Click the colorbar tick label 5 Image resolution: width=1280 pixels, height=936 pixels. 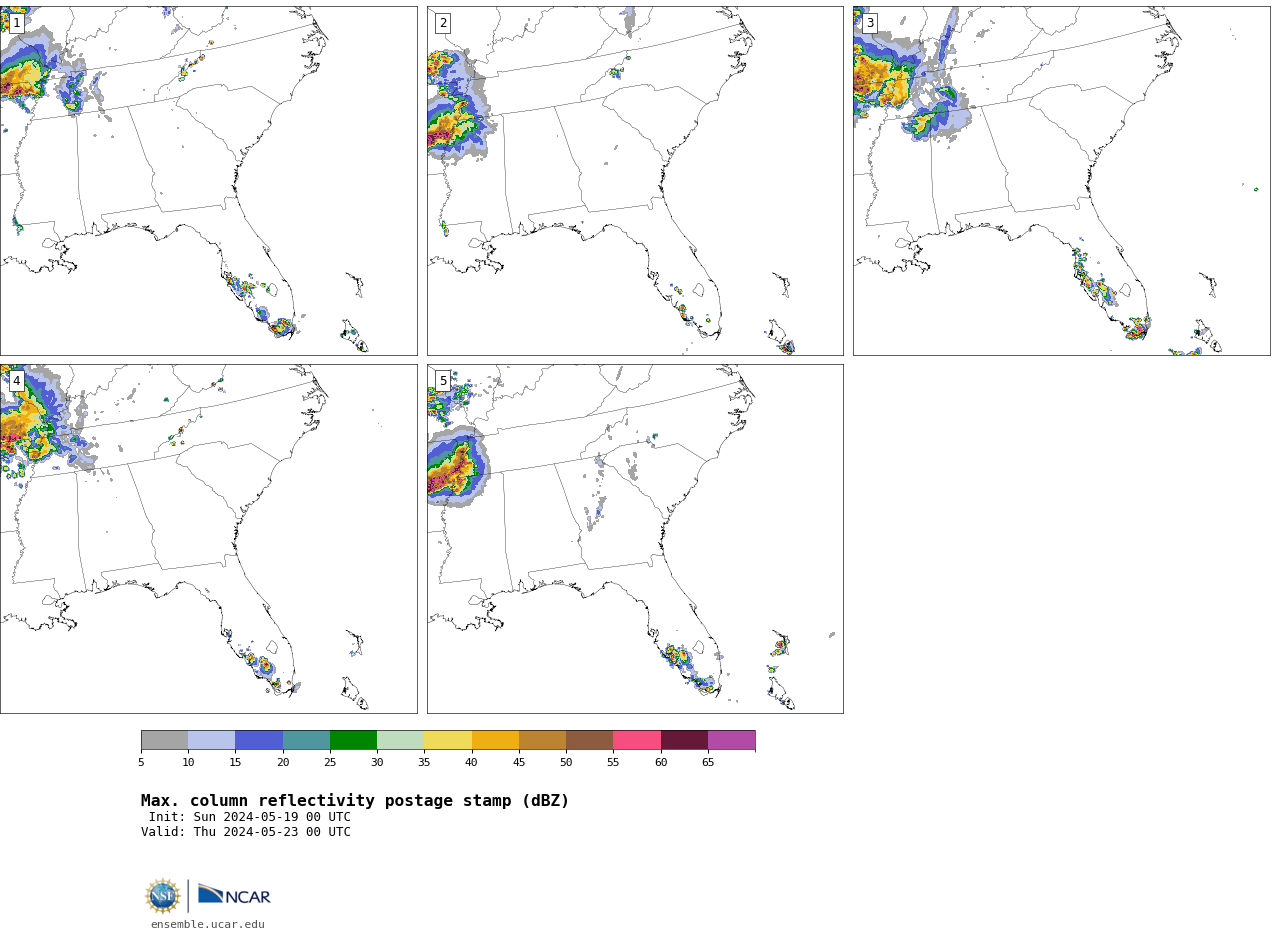(x=141, y=762)
